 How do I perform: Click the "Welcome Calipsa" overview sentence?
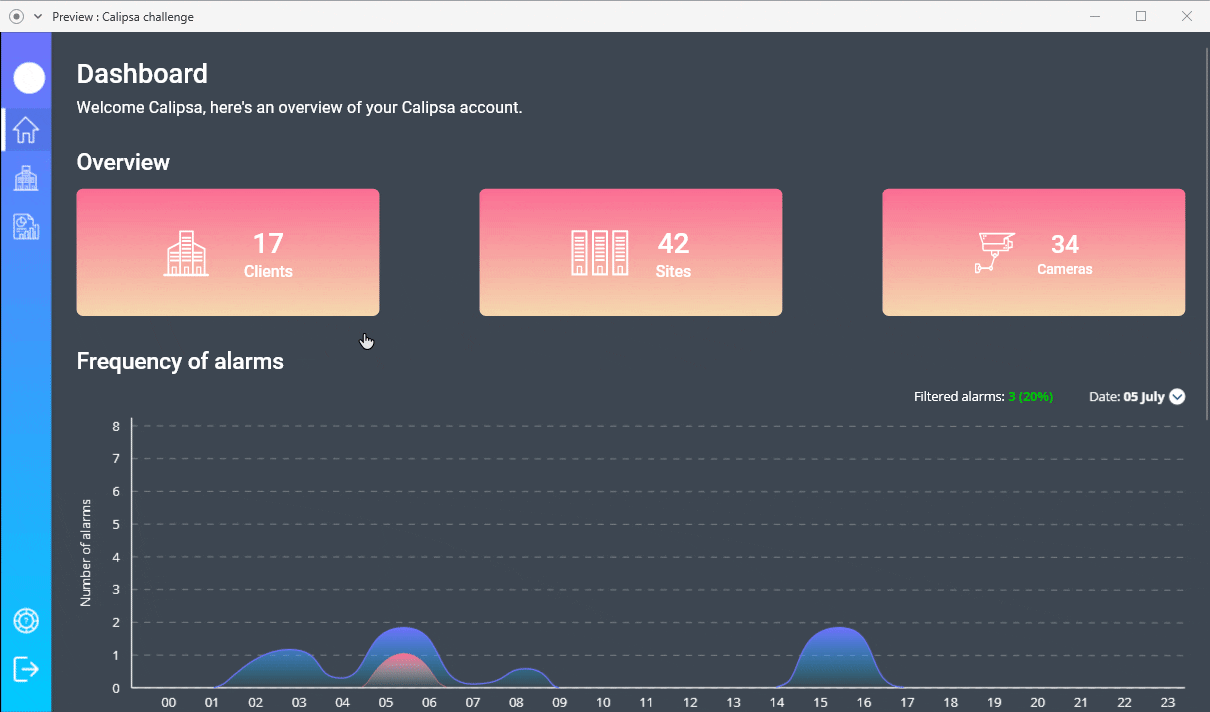(300, 107)
